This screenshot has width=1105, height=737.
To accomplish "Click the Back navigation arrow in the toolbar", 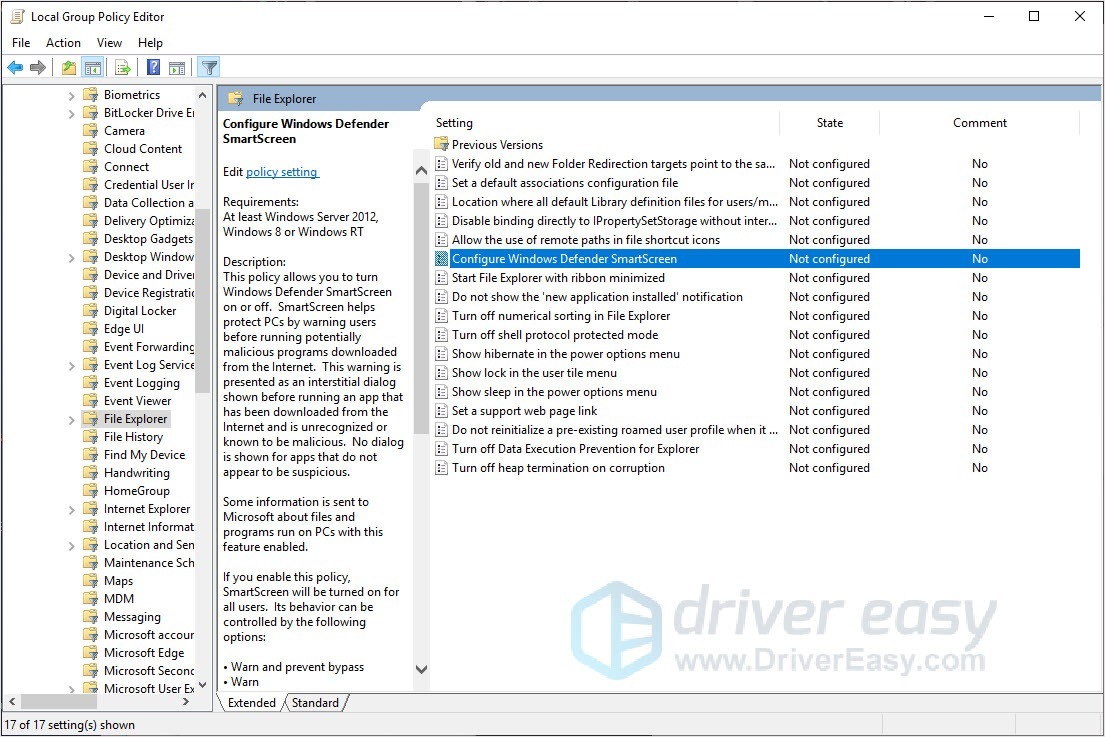I will point(14,67).
